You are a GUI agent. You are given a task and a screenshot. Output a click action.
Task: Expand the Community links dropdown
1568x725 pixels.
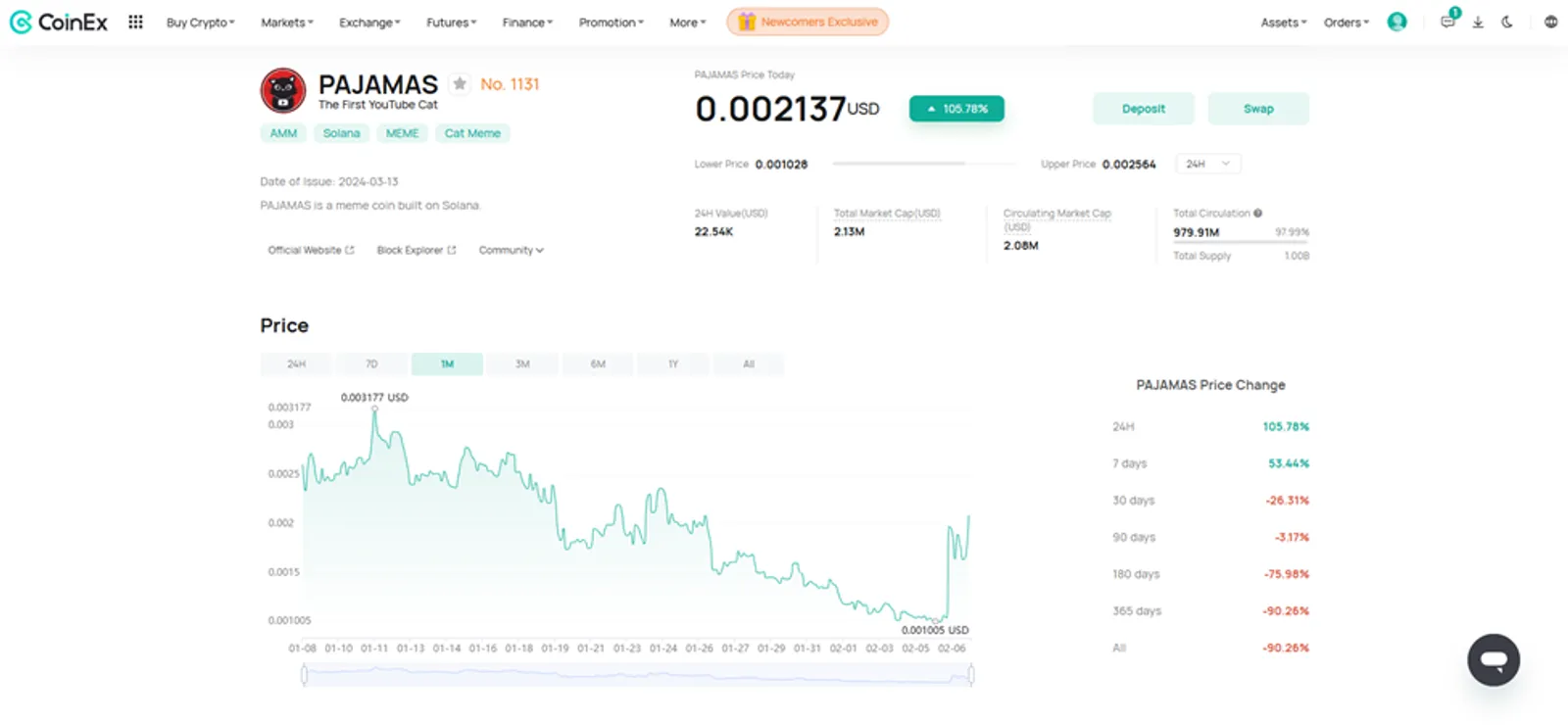(x=511, y=251)
